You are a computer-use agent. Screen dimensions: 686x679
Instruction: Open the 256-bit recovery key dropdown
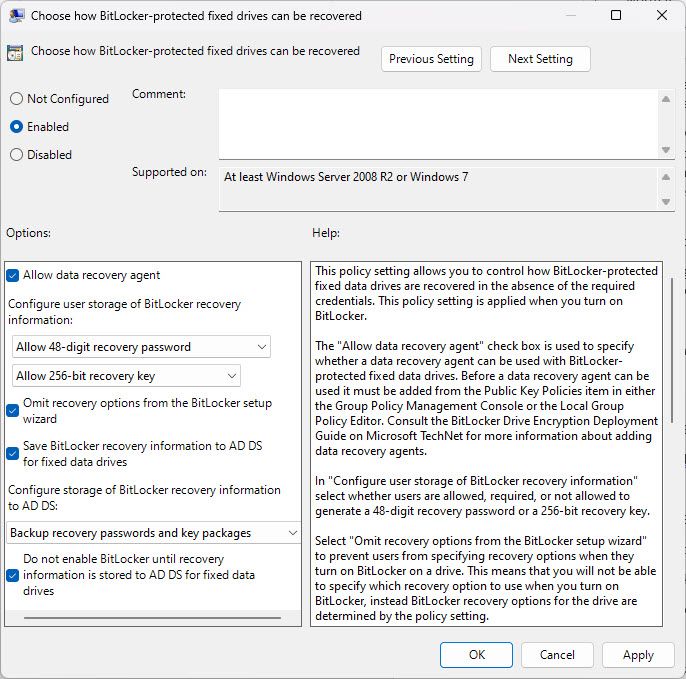coord(126,375)
